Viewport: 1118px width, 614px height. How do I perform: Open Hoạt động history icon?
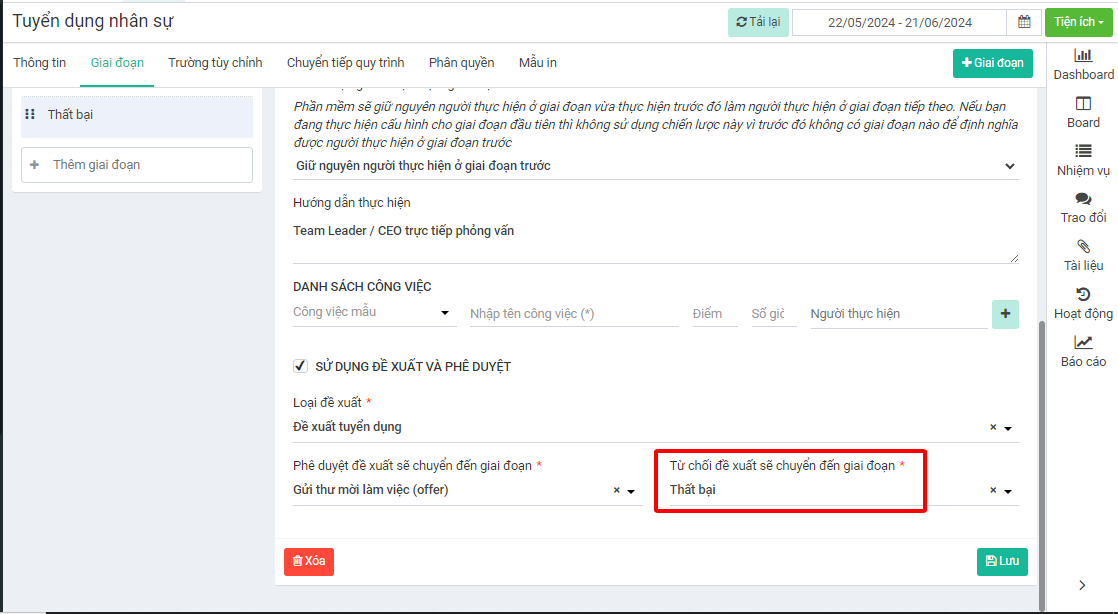pyautogui.click(x=1083, y=295)
